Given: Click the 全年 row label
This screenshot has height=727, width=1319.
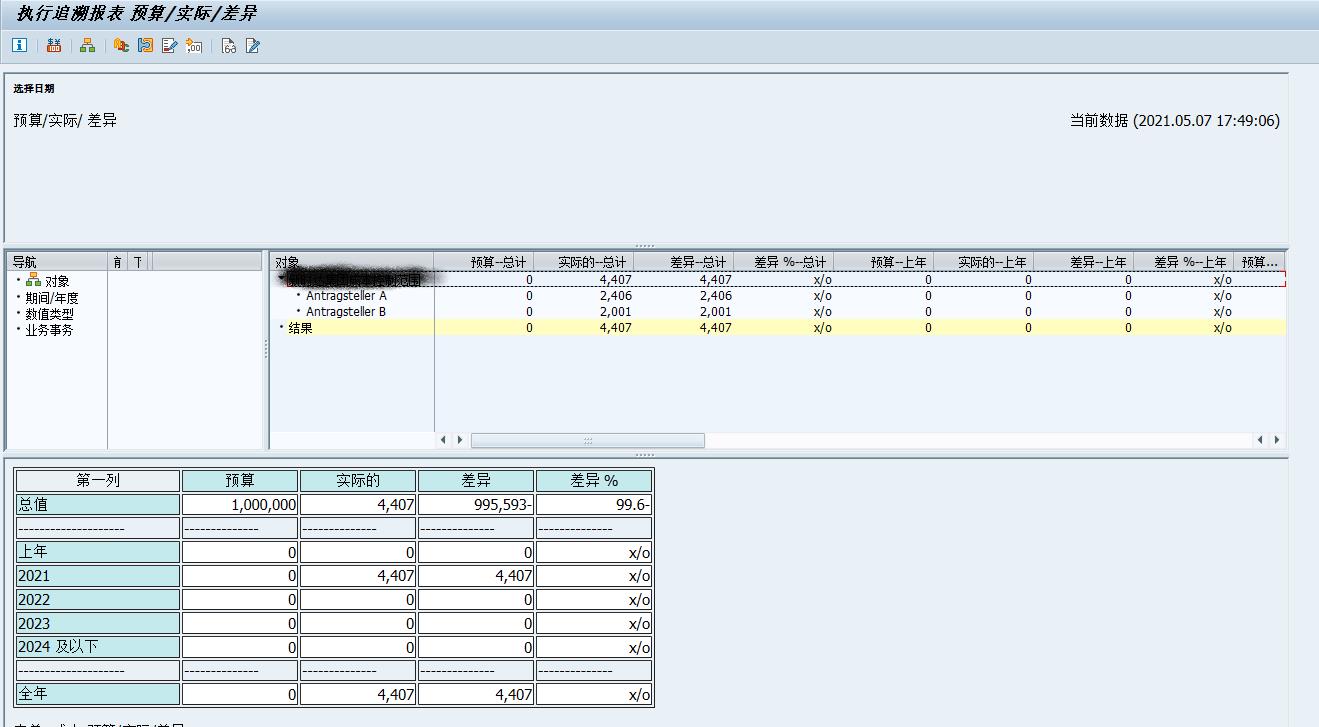Looking at the screenshot, I should 98,694.
